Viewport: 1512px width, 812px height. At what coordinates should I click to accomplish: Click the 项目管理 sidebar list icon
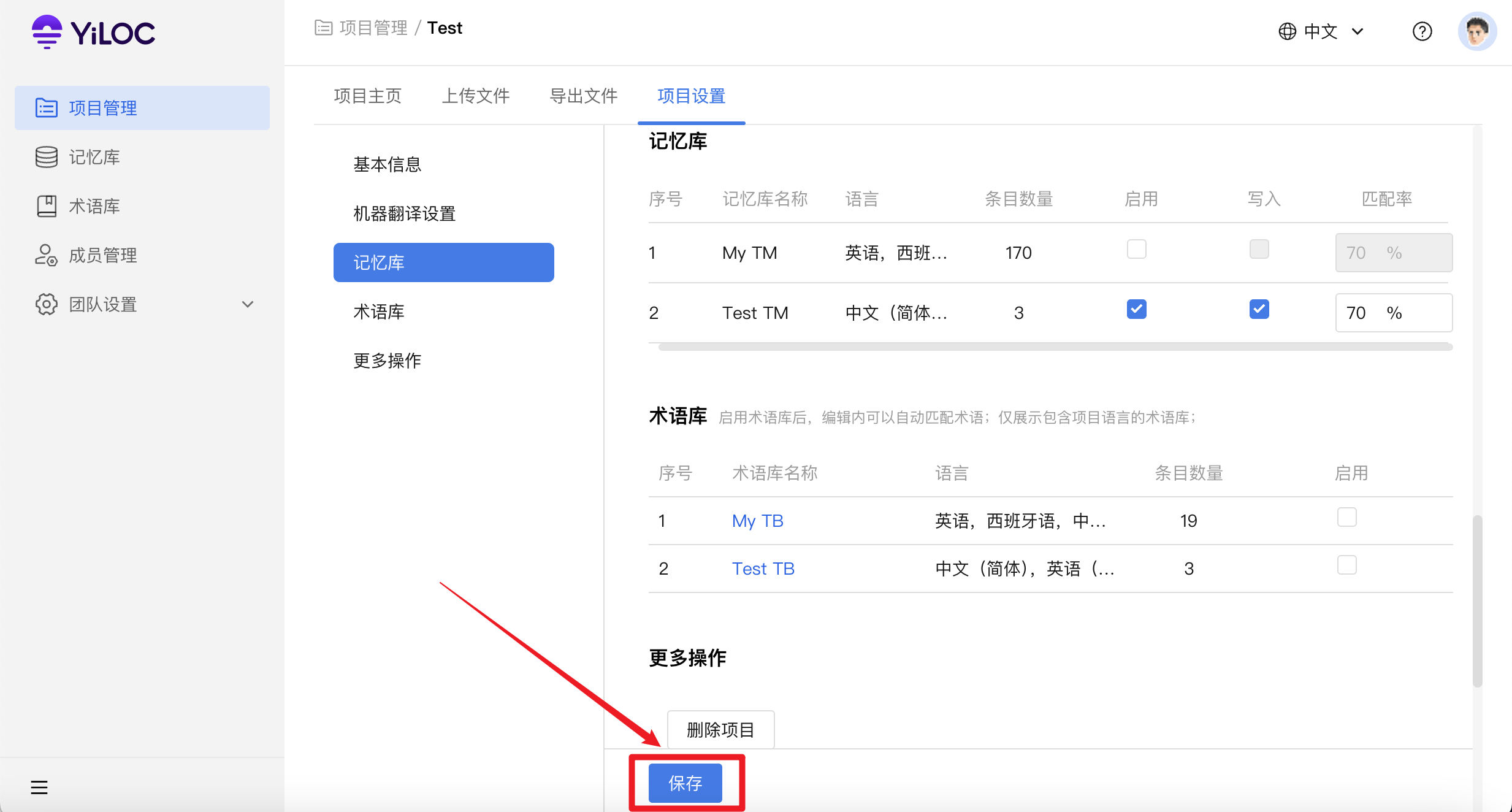click(x=47, y=108)
